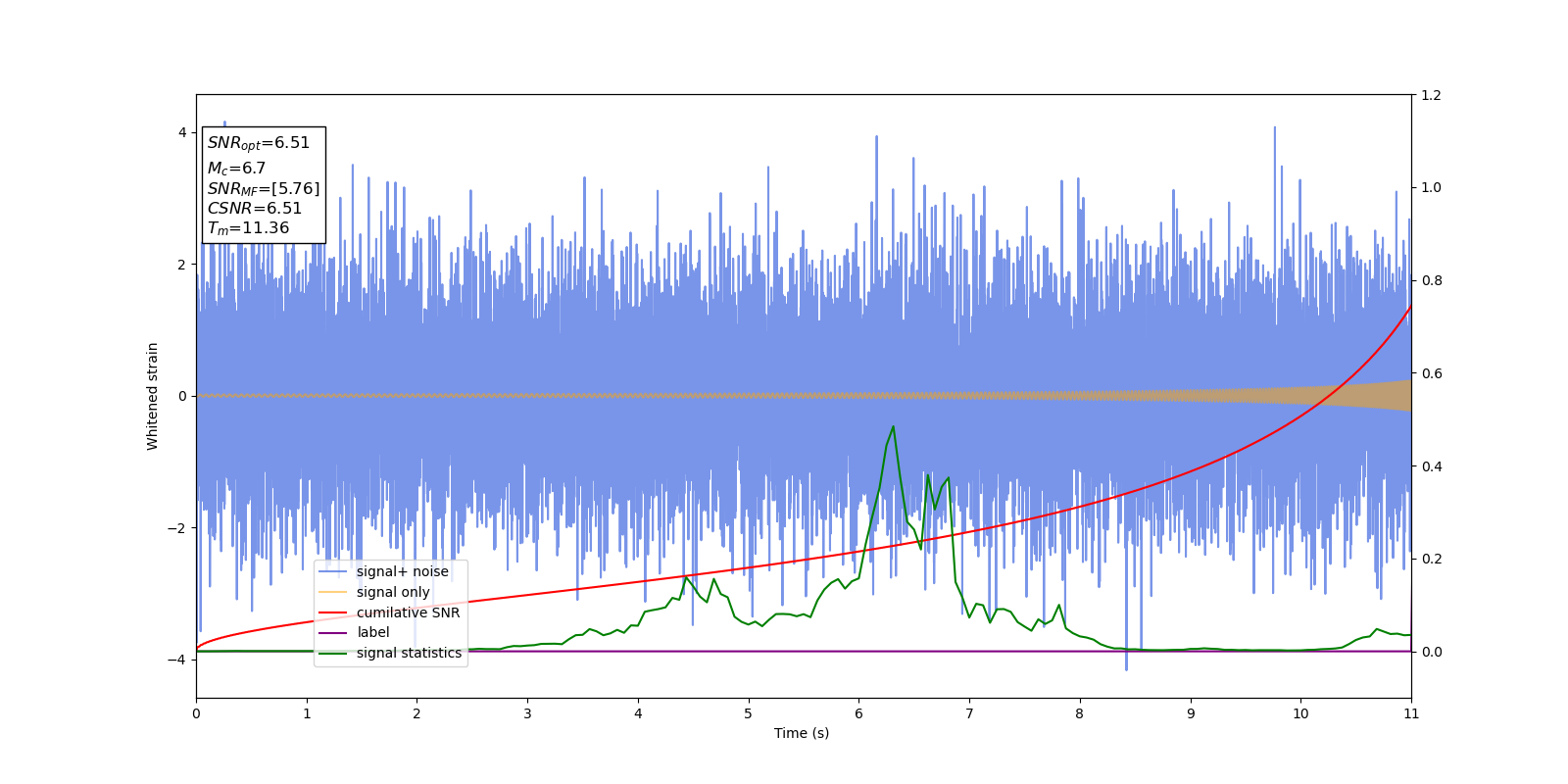Image resolution: width=1568 pixels, height=784 pixels.
Task: Click the red line swatch in legend
Action: pos(333,612)
